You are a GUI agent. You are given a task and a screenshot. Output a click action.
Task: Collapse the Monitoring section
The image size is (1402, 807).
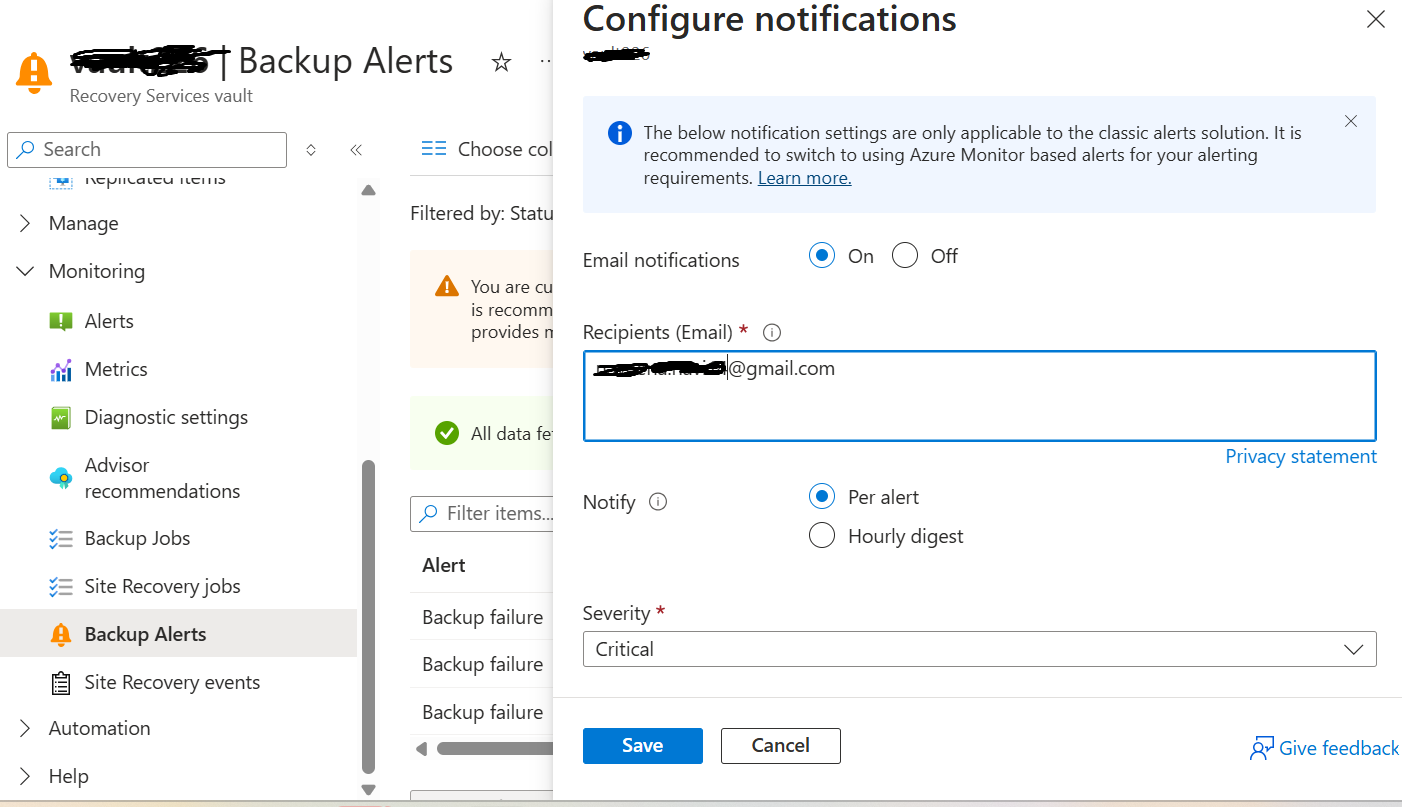(x=25, y=271)
